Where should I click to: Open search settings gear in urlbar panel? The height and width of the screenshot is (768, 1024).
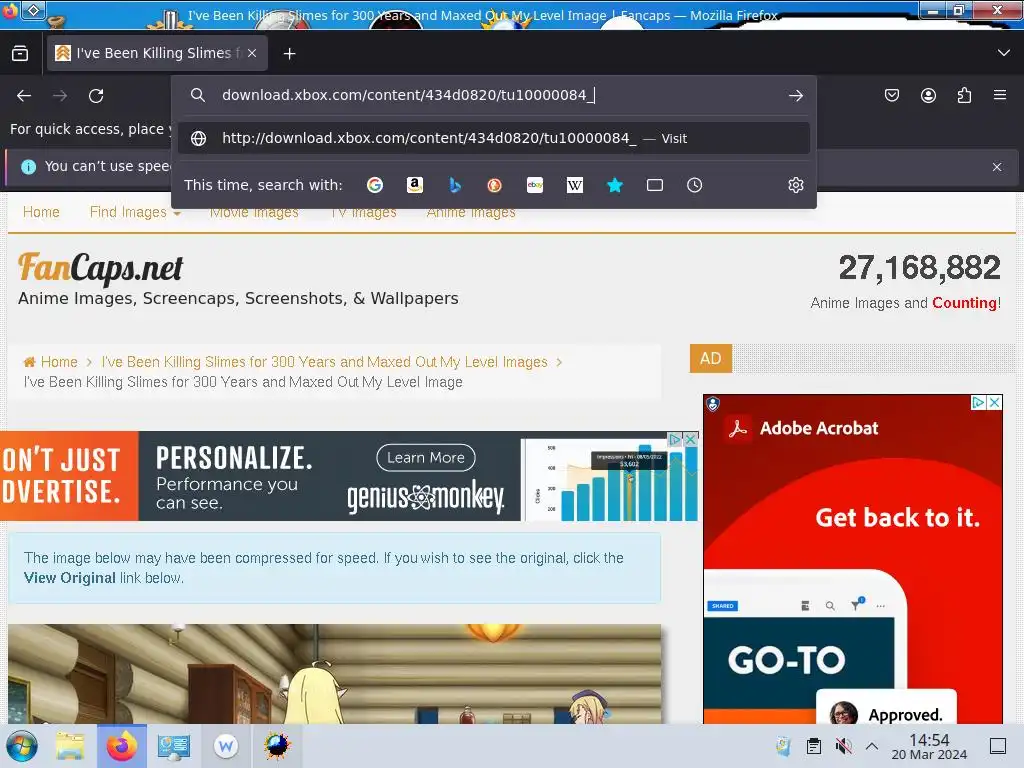[795, 185]
